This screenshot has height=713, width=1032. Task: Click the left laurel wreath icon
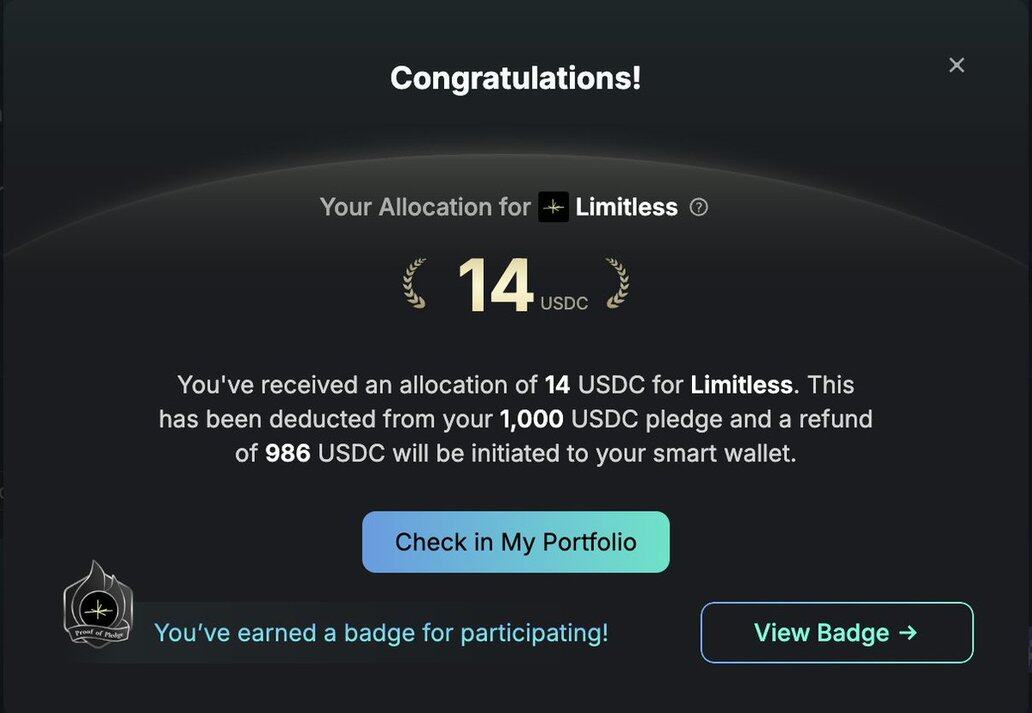pyautogui.click(x=415, y=284)
